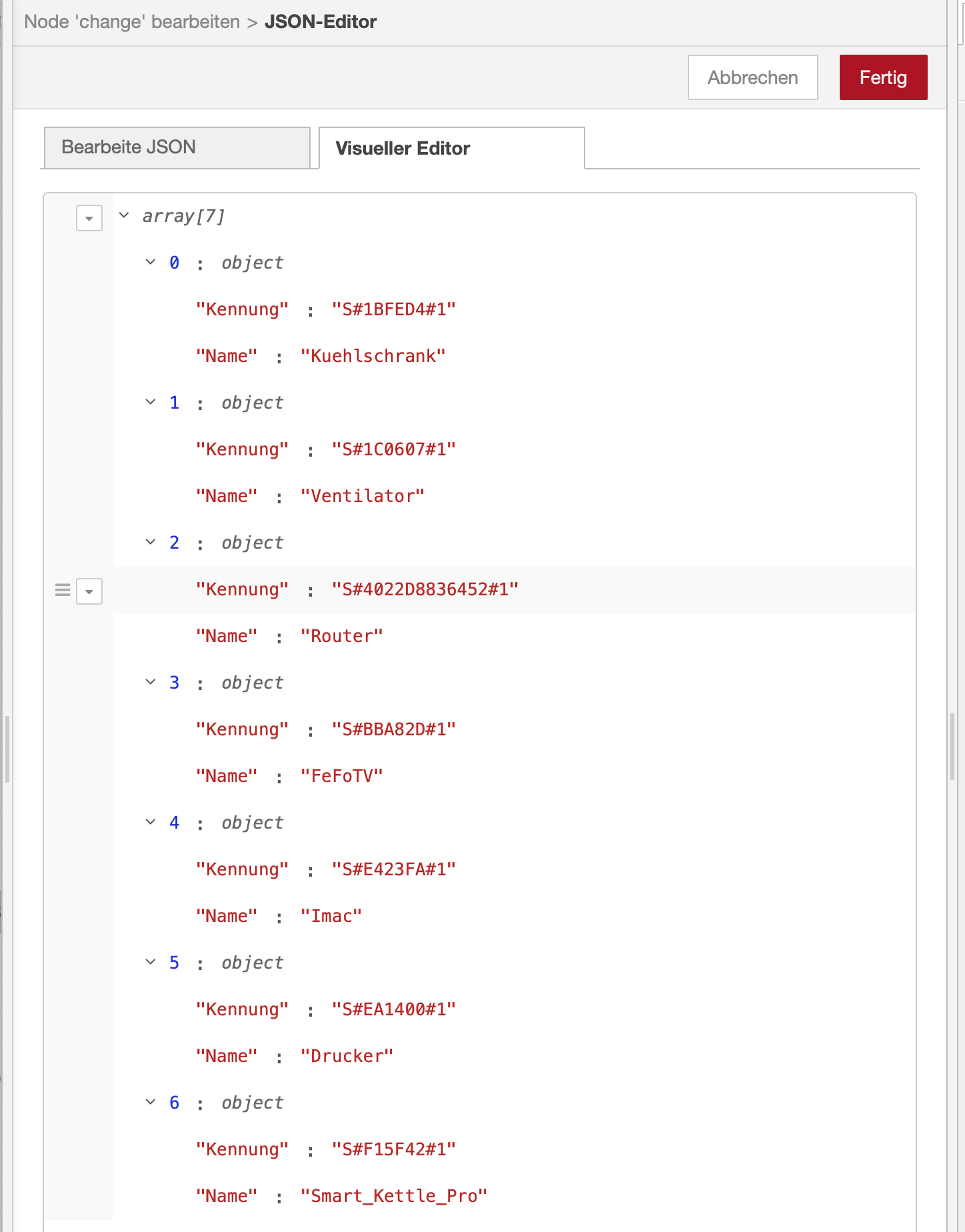Image resolution: width=965 pixels, height=1232 pixels.
Task: Collapse object 5 containing Drucker
Action: [x=151, y=962]
